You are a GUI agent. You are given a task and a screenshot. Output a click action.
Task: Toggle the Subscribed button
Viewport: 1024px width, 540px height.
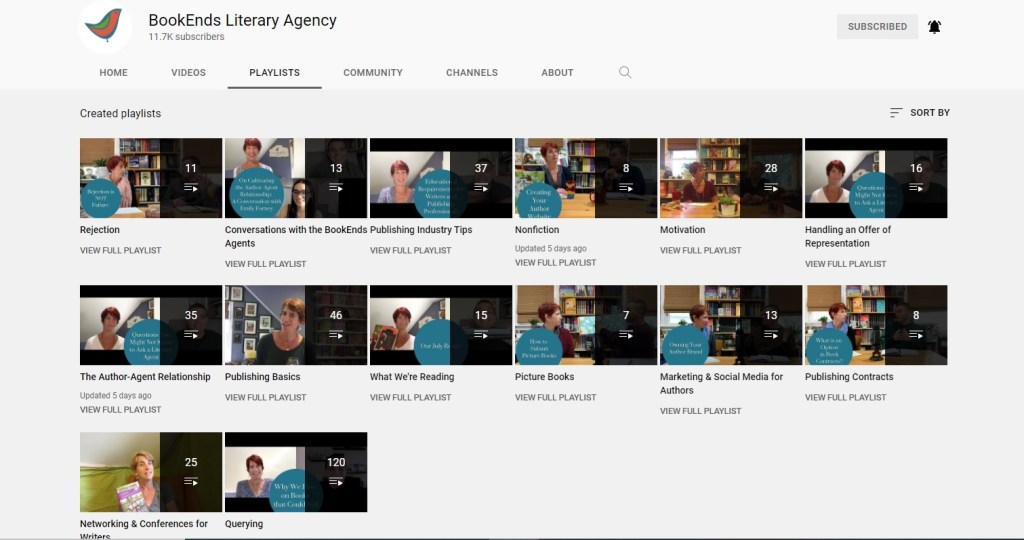[x=877, y=27]
